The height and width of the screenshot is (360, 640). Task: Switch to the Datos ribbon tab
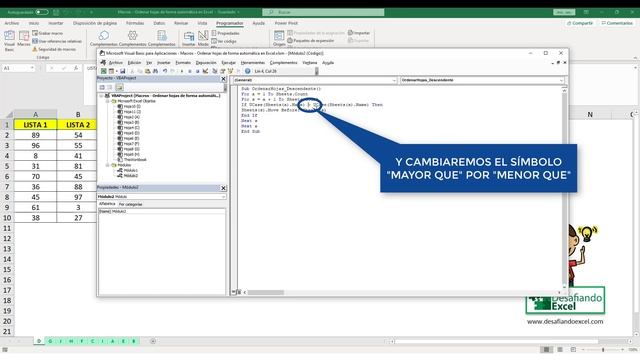click(159, 23)
